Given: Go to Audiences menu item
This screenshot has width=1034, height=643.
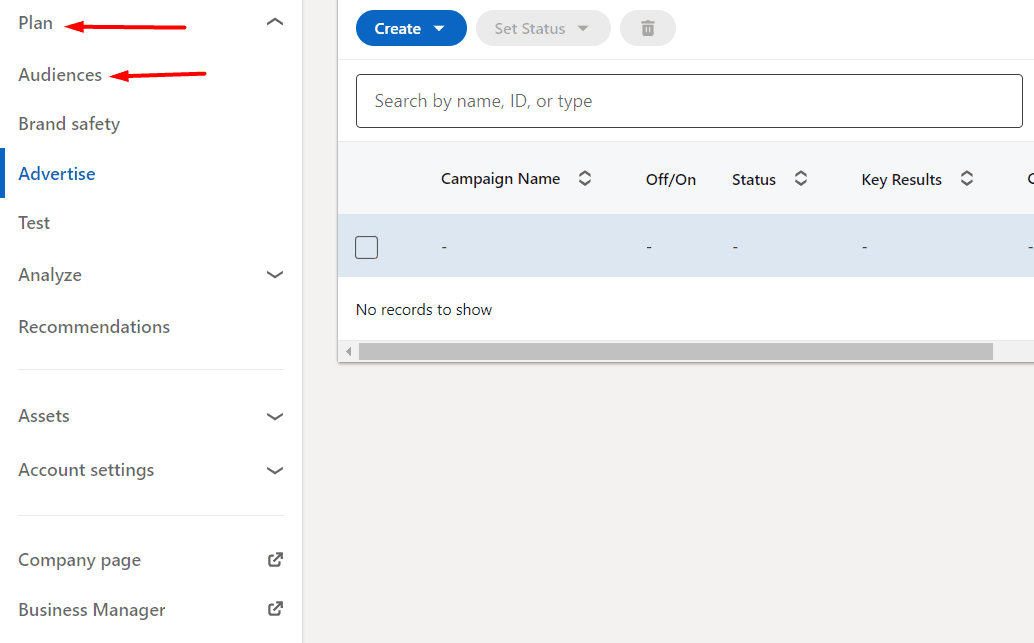Looking at the screenshot, I should click(60, 75).
